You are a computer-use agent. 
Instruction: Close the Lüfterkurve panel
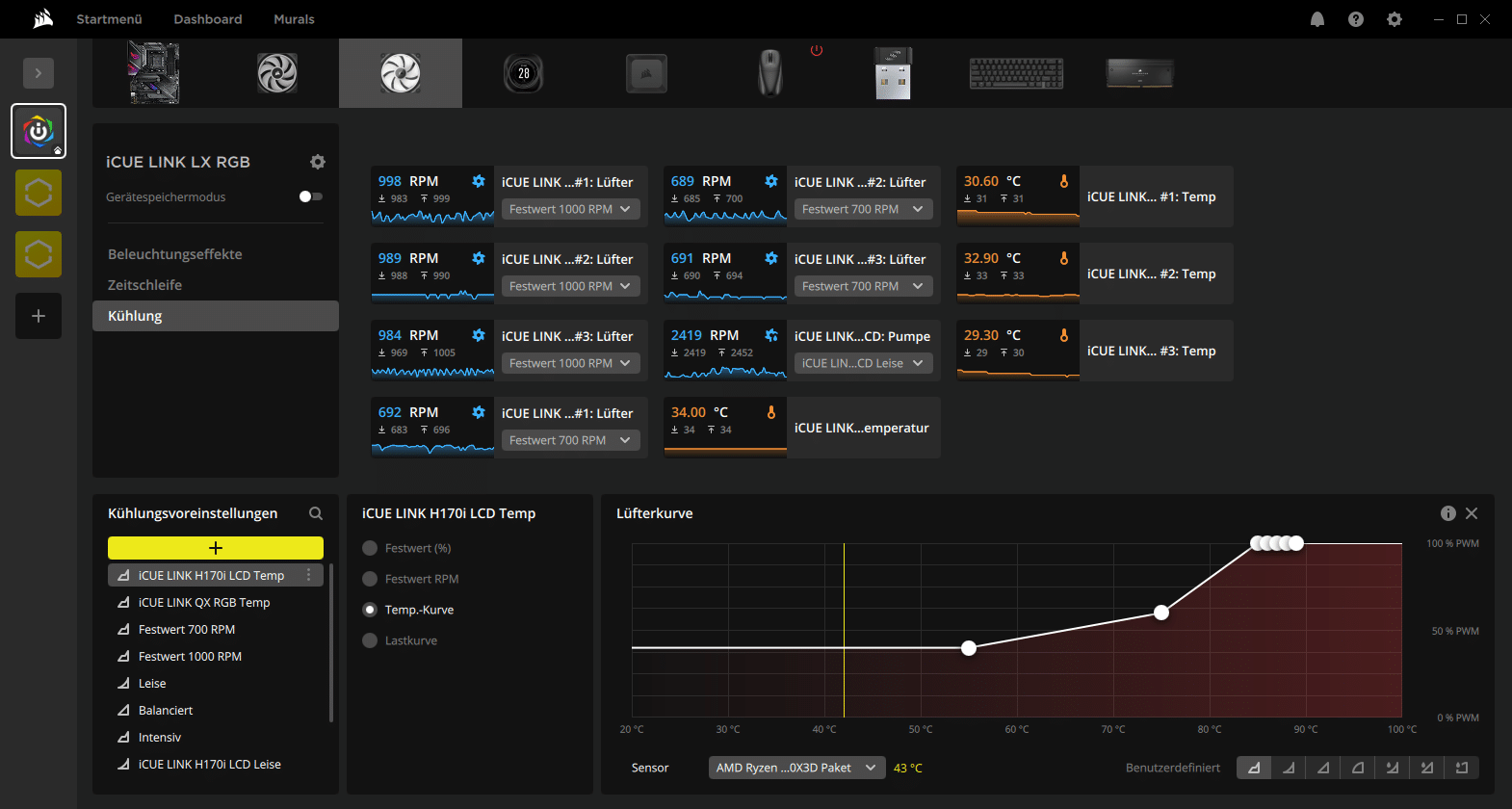[x=1472, y=513]
